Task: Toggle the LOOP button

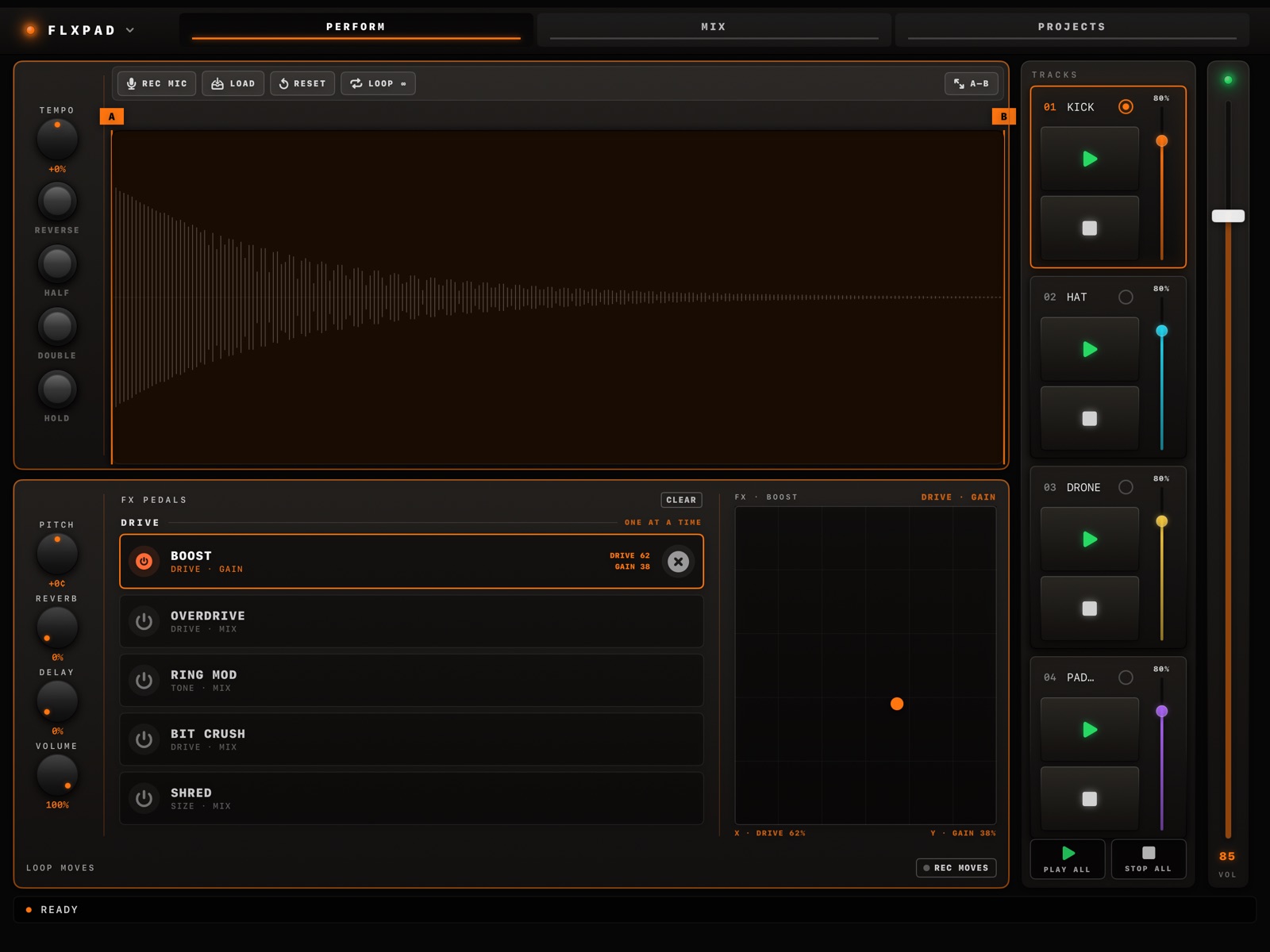Action: click(x=378, y=83)
